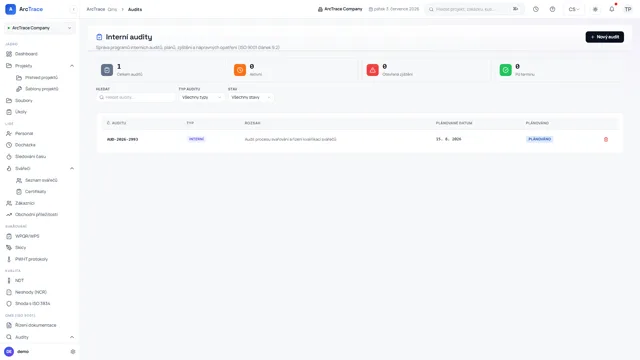The height and width of the screenshot is (360, 640).
Task: Click the Rozsah column header
Action: click(x=252, y=123)
